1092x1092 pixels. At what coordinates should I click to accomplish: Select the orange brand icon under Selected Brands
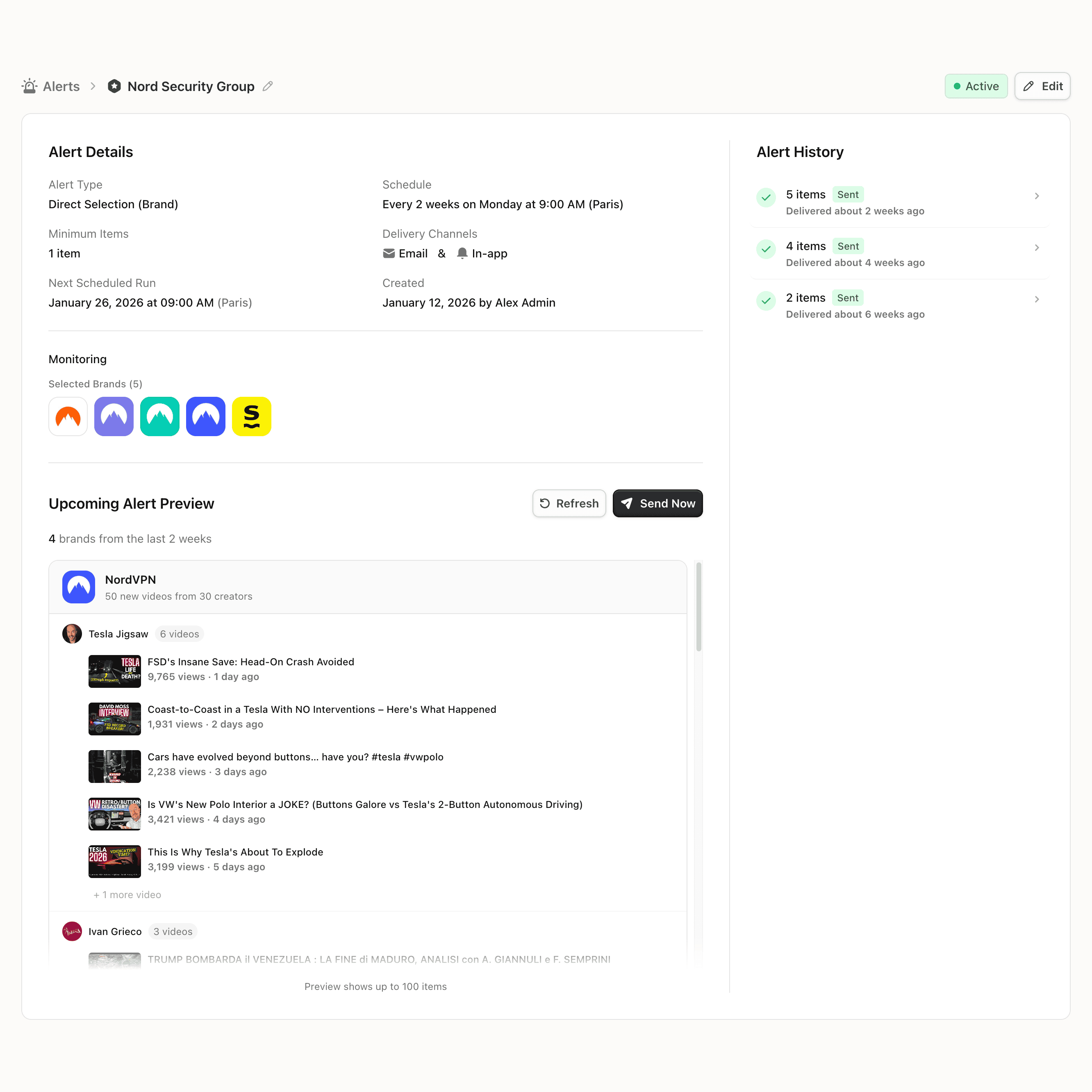(68, 416)
